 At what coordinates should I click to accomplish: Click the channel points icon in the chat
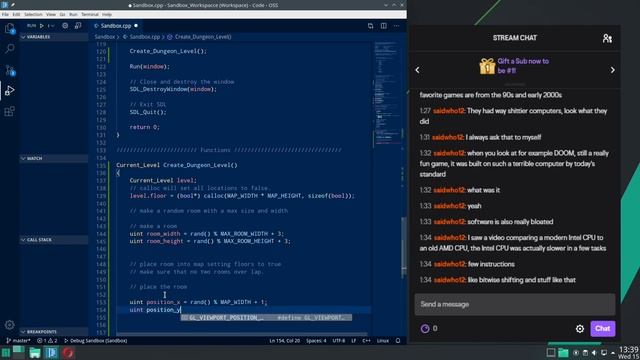[x=425, y=329]
